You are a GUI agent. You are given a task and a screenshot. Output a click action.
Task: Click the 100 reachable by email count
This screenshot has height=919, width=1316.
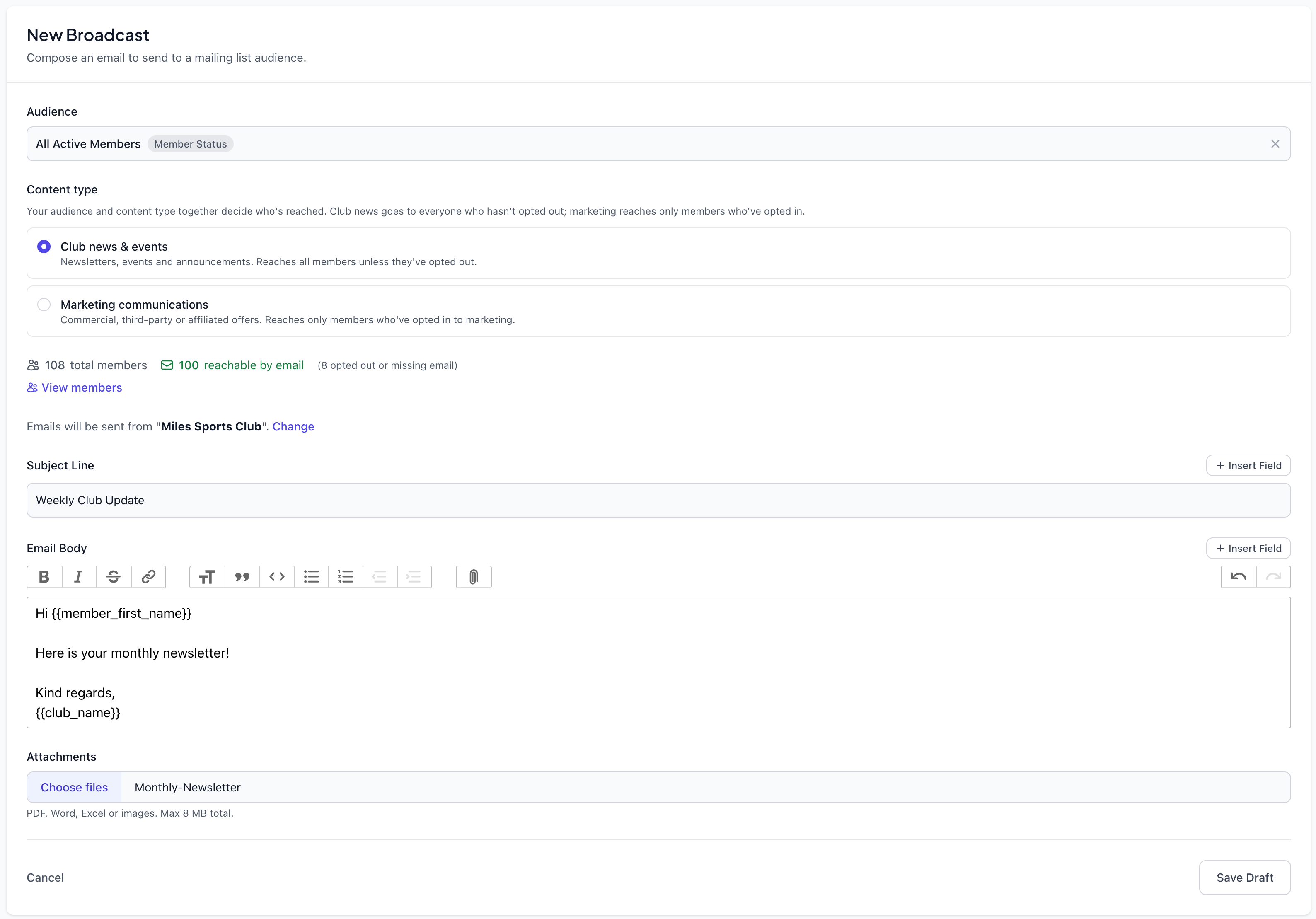click(232, 365)
